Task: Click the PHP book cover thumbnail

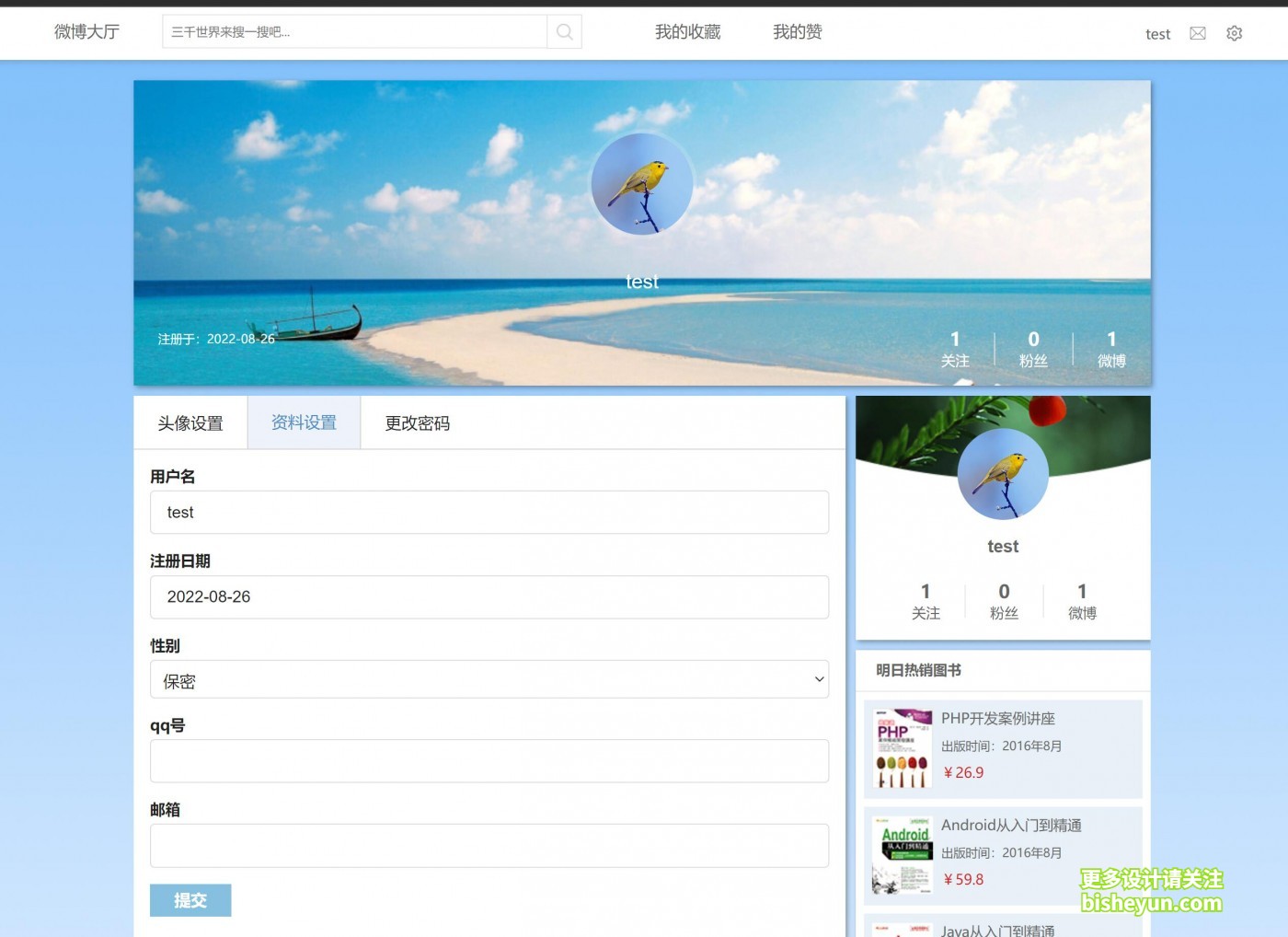Action: point(903,748)
